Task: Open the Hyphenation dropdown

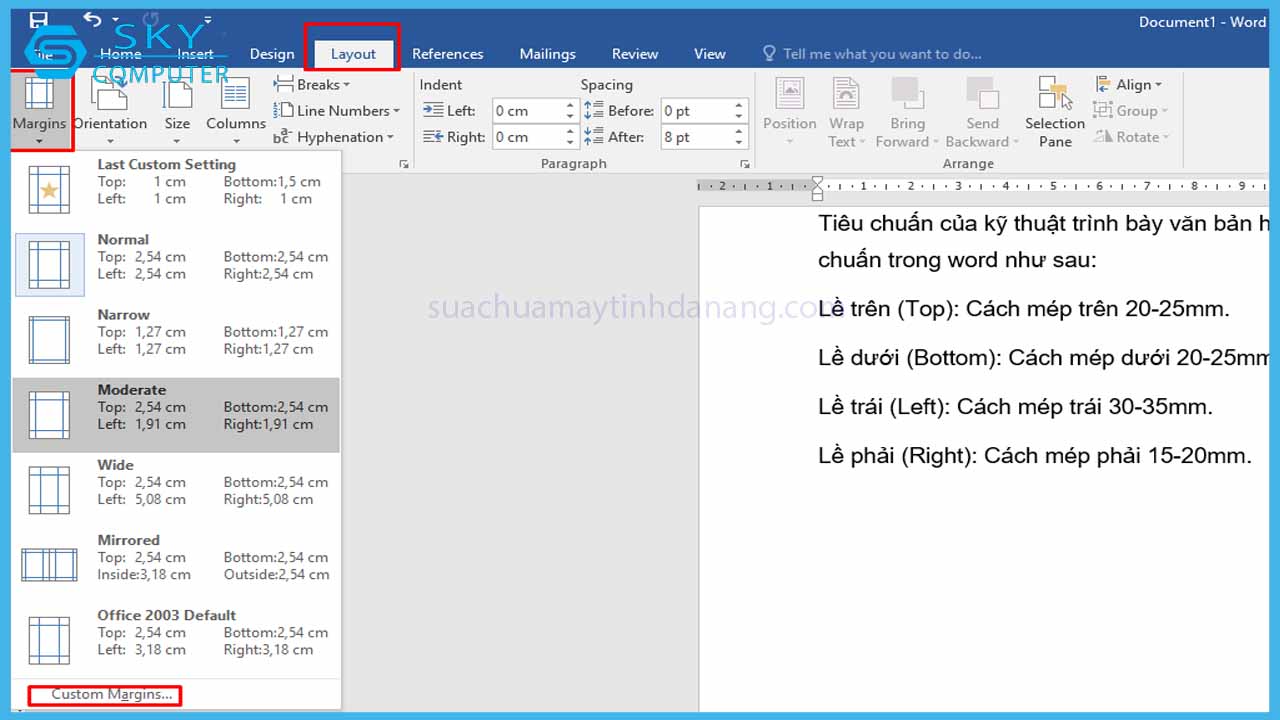Action: 334,137
